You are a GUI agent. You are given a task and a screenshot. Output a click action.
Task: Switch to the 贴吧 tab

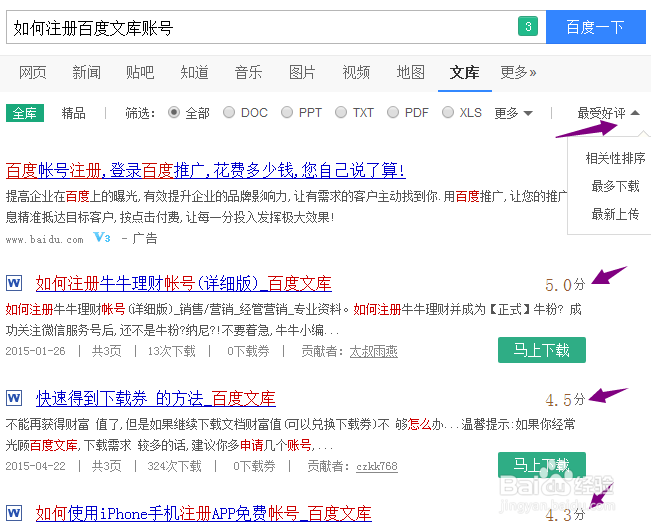click(x=140, y=73)
